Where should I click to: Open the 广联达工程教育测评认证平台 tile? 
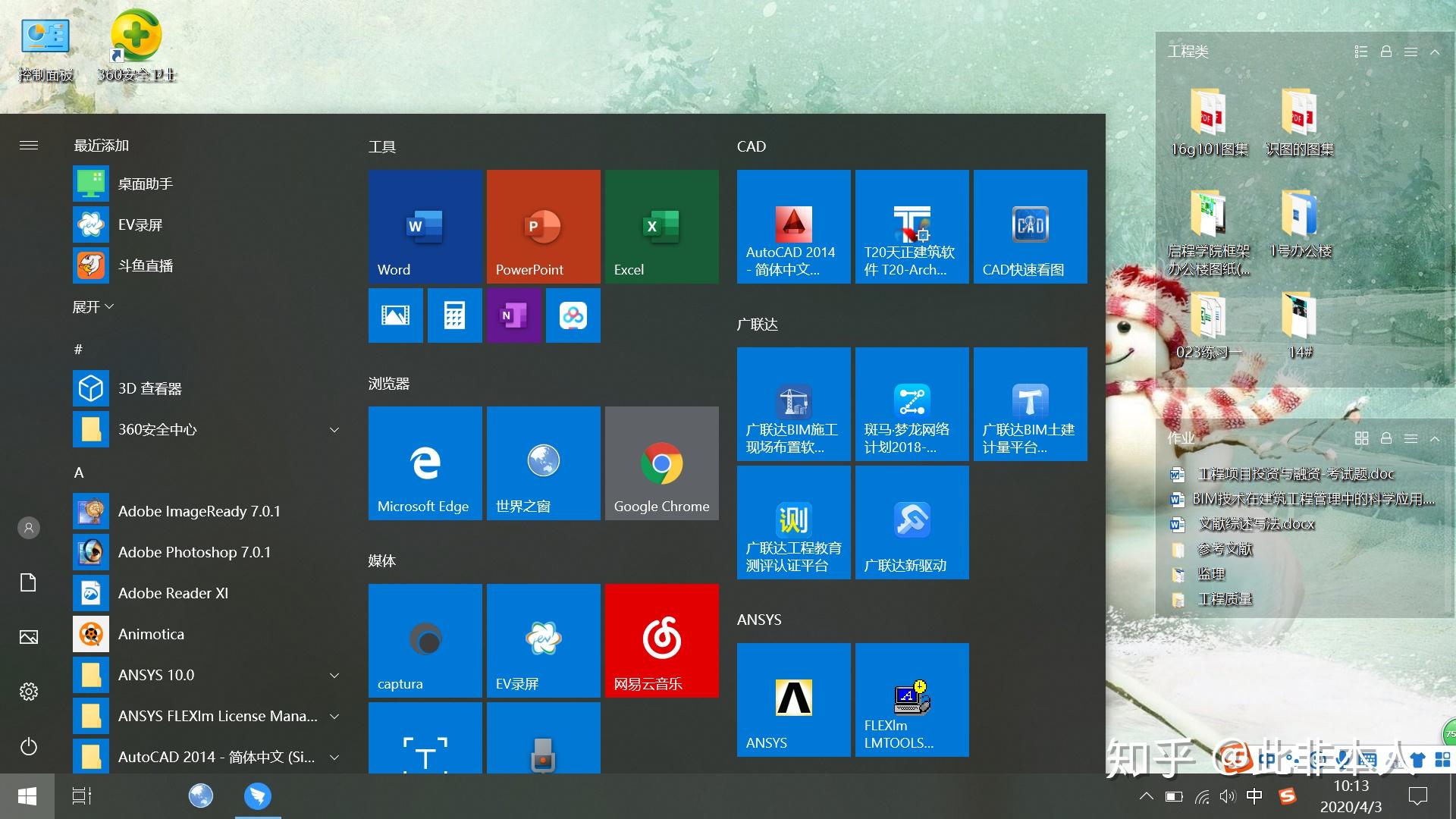[793, 522]
